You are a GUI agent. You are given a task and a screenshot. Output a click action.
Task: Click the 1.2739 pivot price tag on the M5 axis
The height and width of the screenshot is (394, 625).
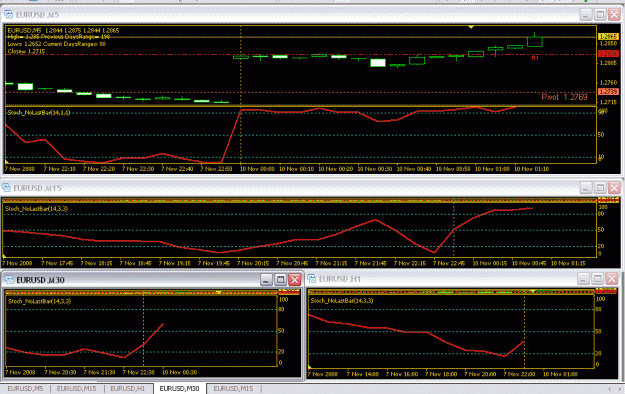pos(609,92)
